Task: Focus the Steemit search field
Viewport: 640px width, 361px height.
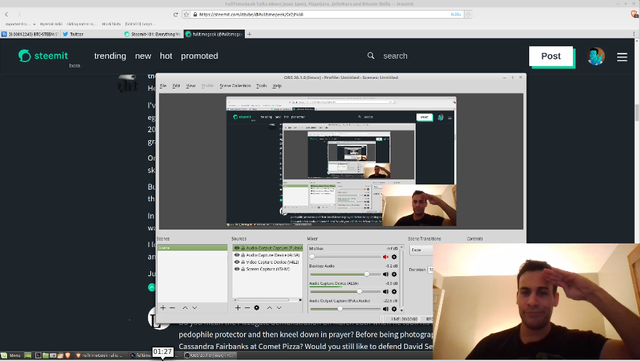Action: pos(395,56)
